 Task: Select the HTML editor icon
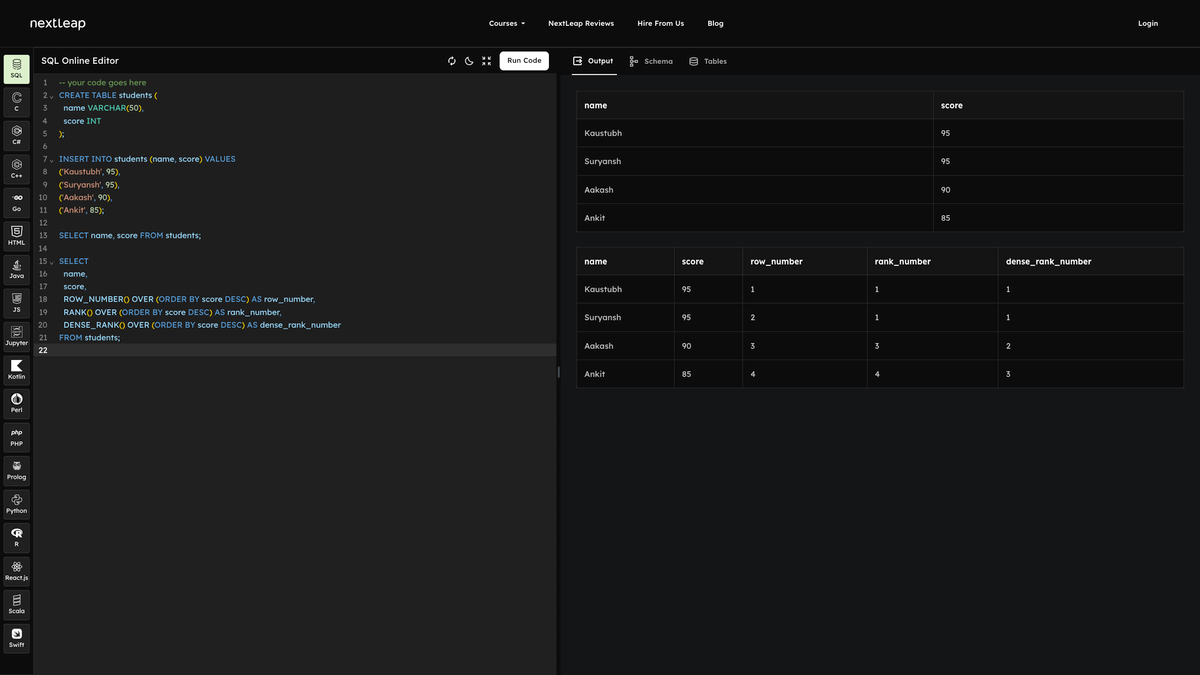pos(17,236)
